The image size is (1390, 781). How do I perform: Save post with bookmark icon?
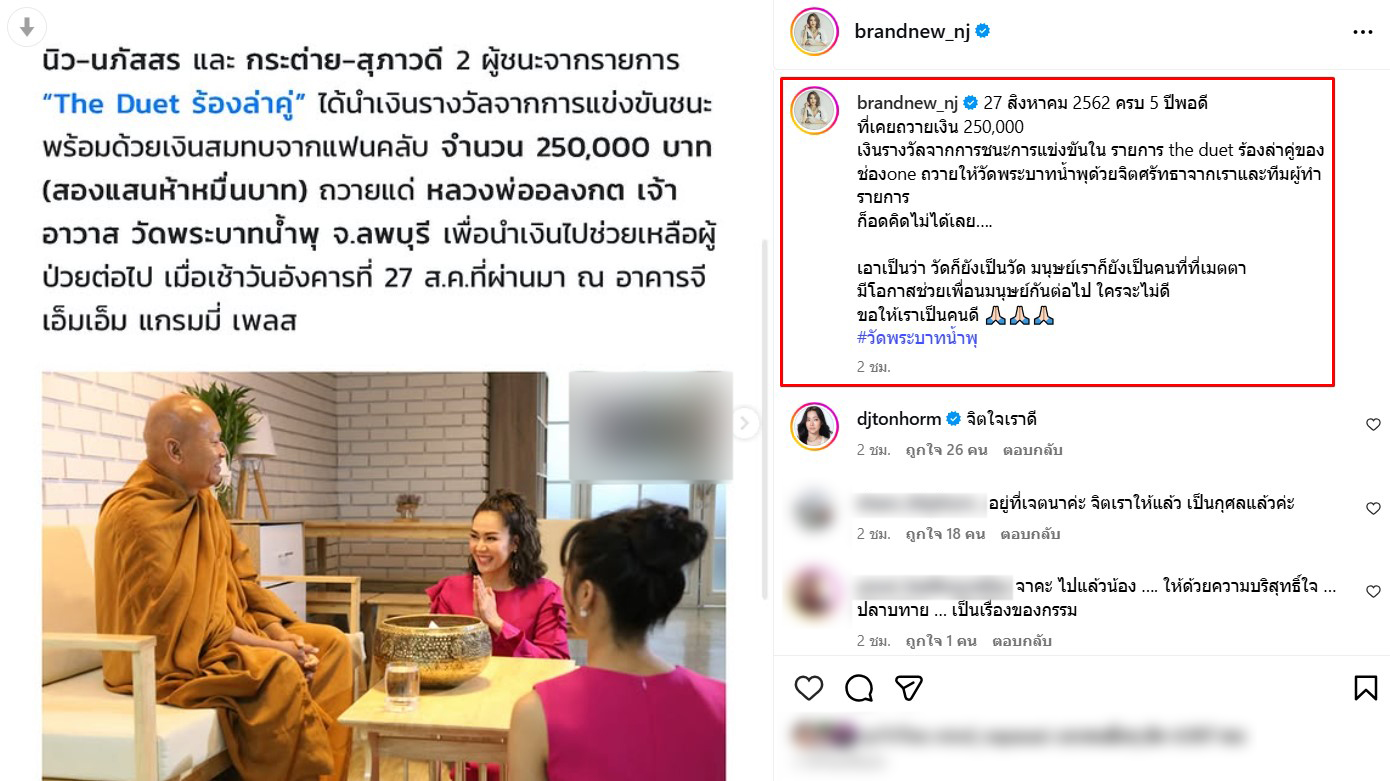[x=1365, y=688]
